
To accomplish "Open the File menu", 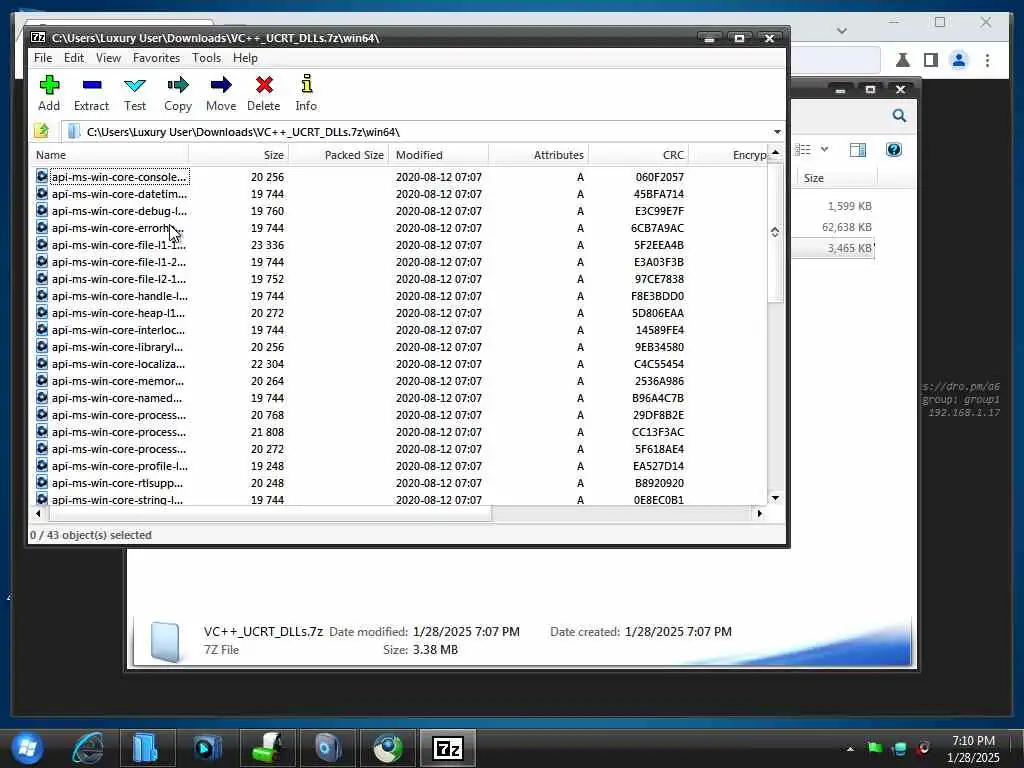I will (x=43, y=57).
